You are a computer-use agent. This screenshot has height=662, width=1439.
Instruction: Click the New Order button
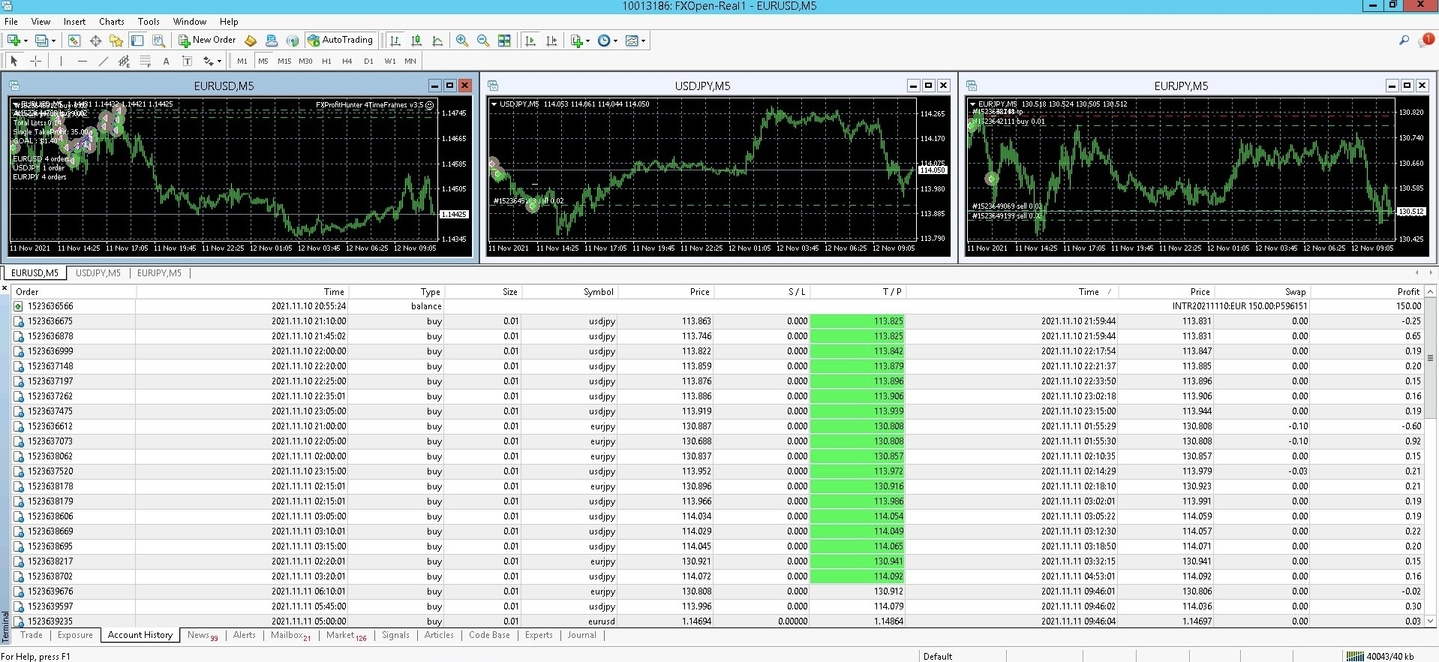click(207, 40)
